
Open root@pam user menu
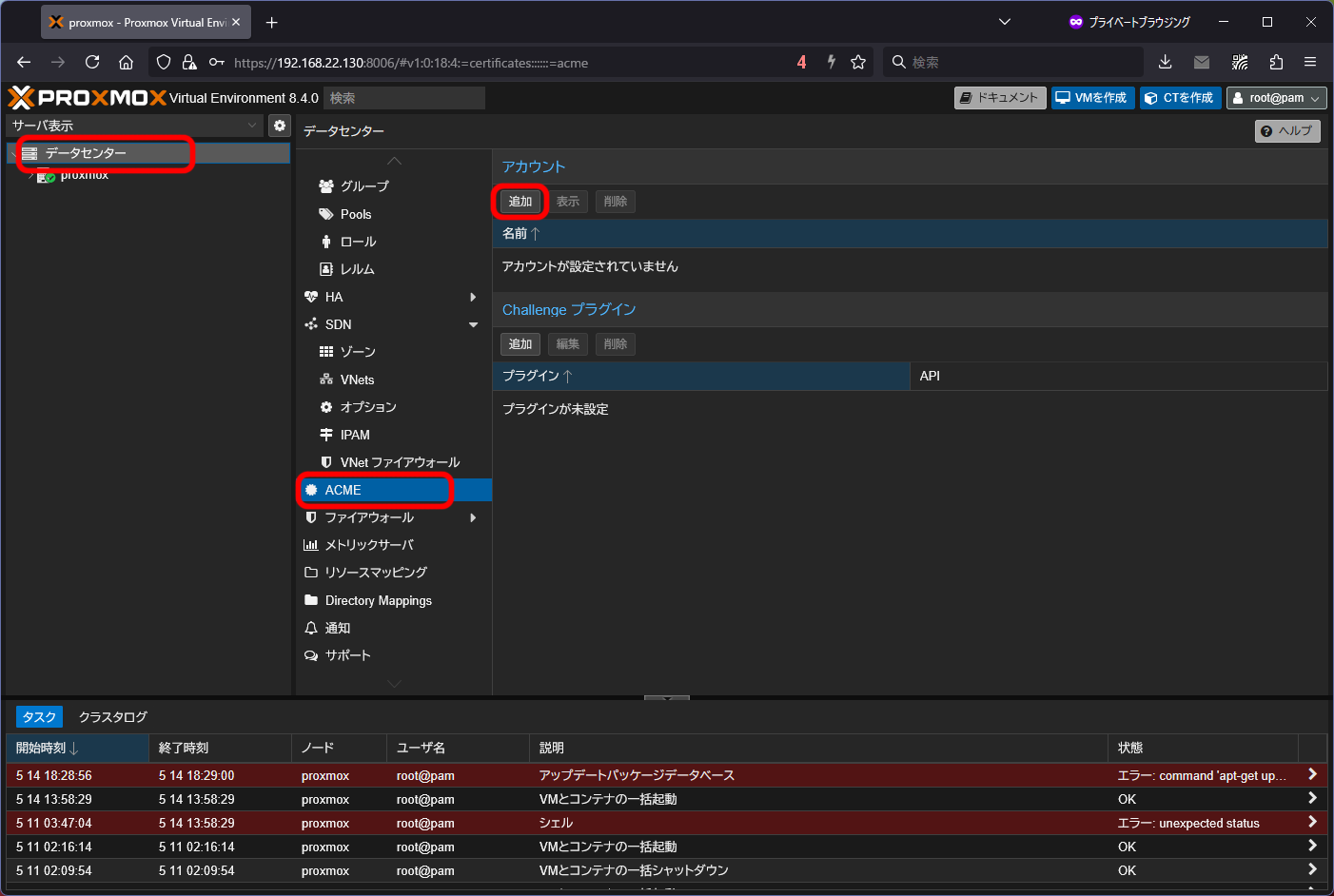tap(1277, 98)
